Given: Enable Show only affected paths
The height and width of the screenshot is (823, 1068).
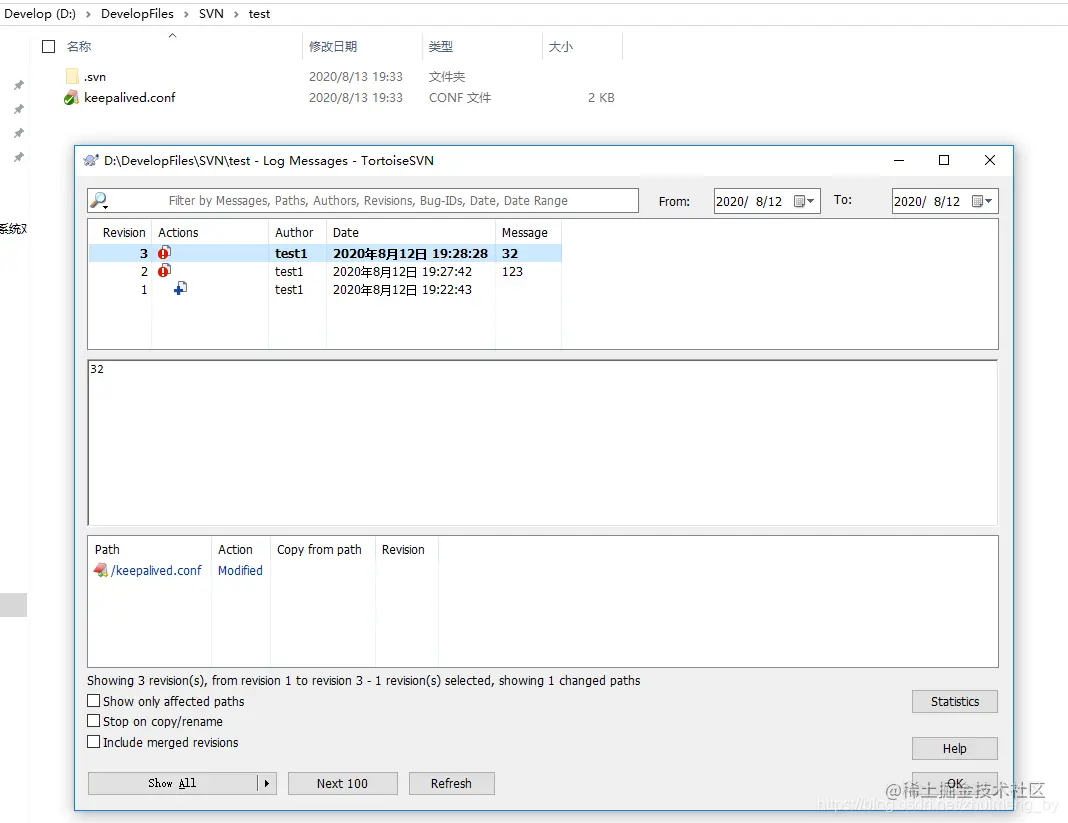Looking at the screenshot, I should (94, 700).
